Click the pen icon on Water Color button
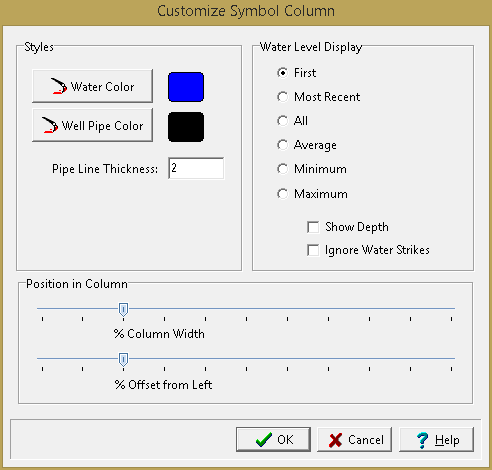This screenshot has height=470, width=492. 59,86
